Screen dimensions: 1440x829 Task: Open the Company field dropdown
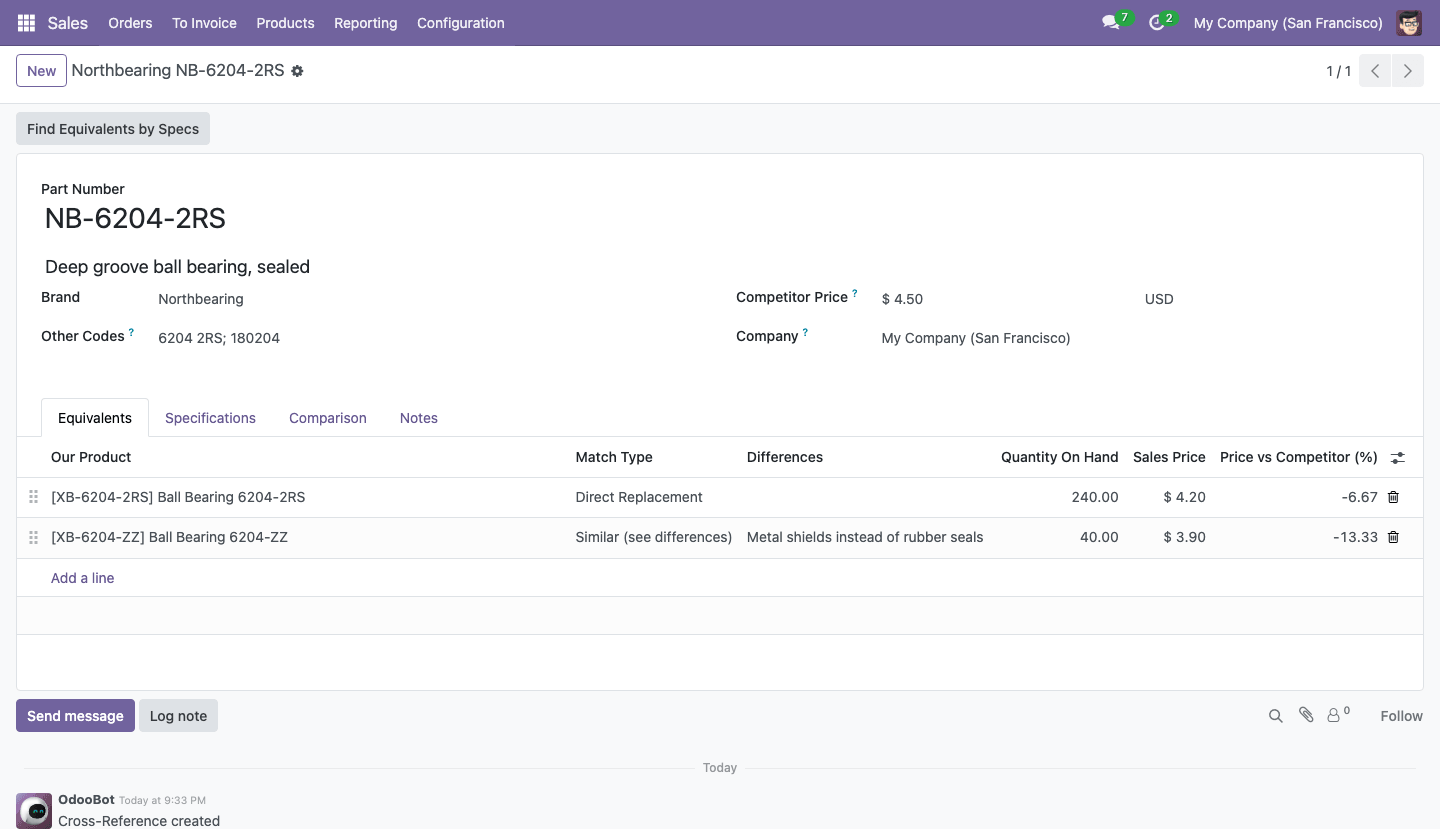[x=1140, y=338]
